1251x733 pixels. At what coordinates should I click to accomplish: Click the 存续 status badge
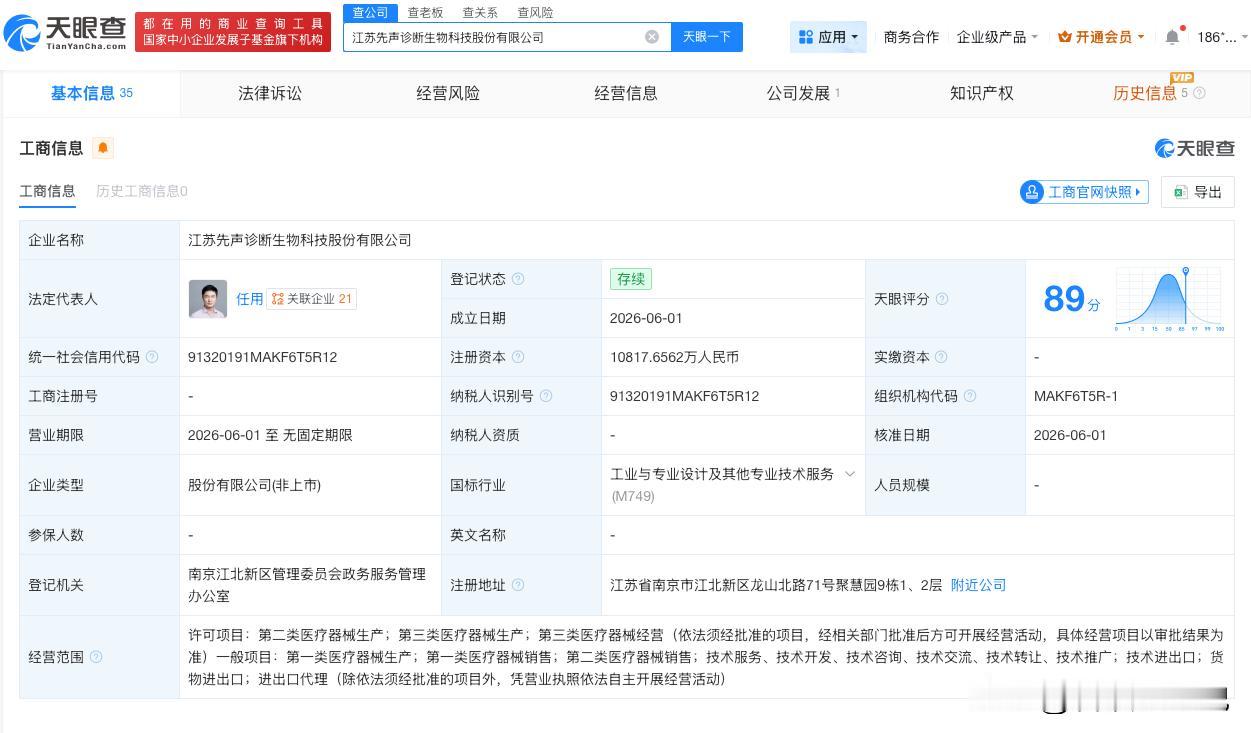(631, 279)
